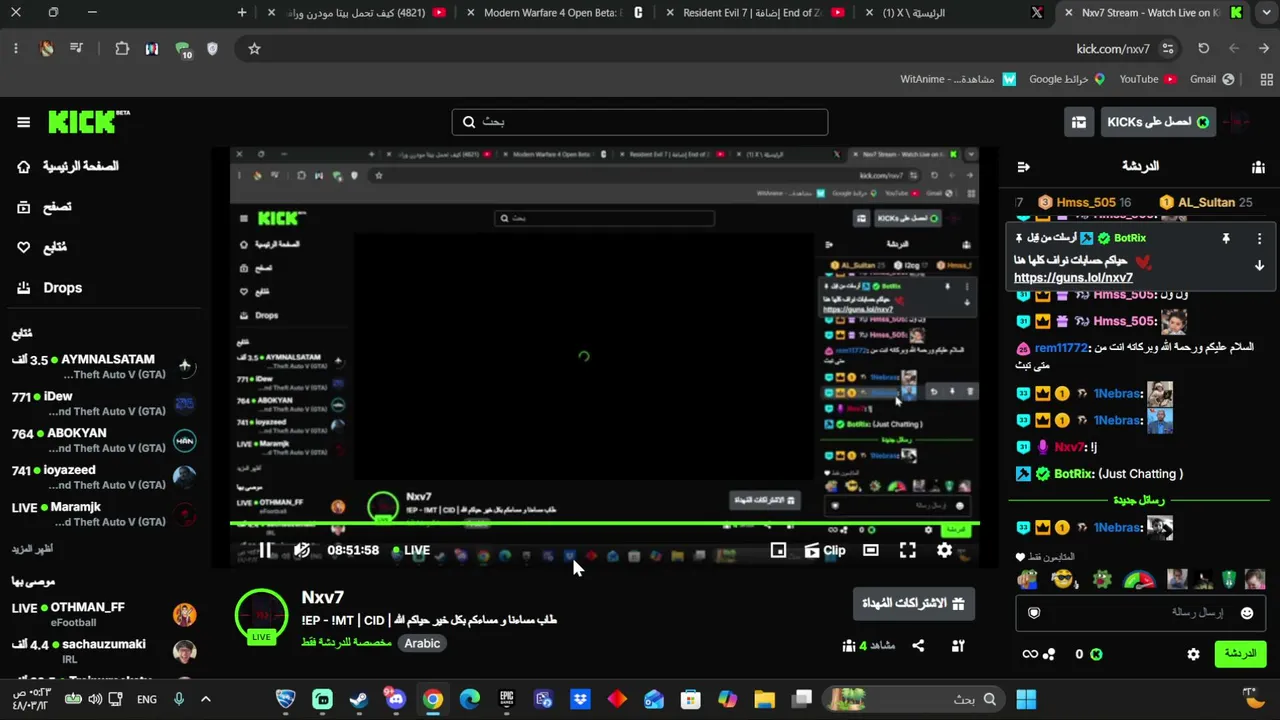Focus the Kick search field بحث
The width and height of the screenshot is (1280, 720).
[640, 122]
